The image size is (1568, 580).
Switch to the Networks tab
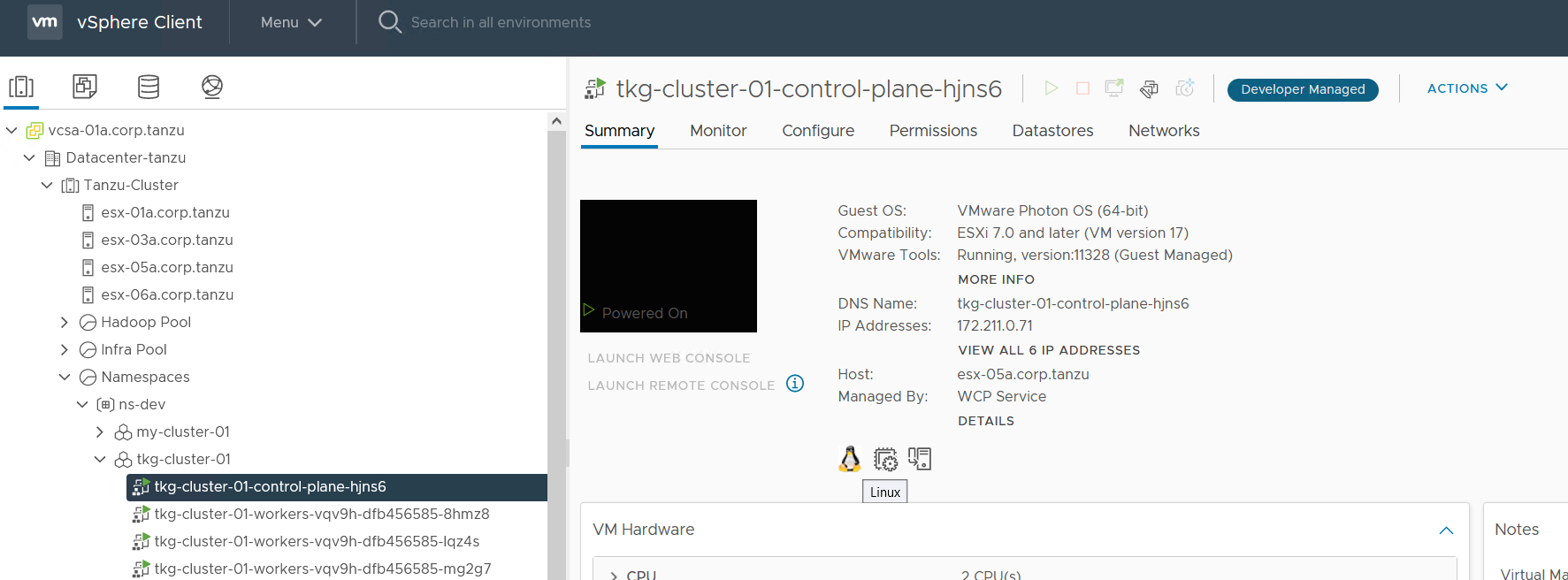pyautogui.click(x=1164, y=131)
